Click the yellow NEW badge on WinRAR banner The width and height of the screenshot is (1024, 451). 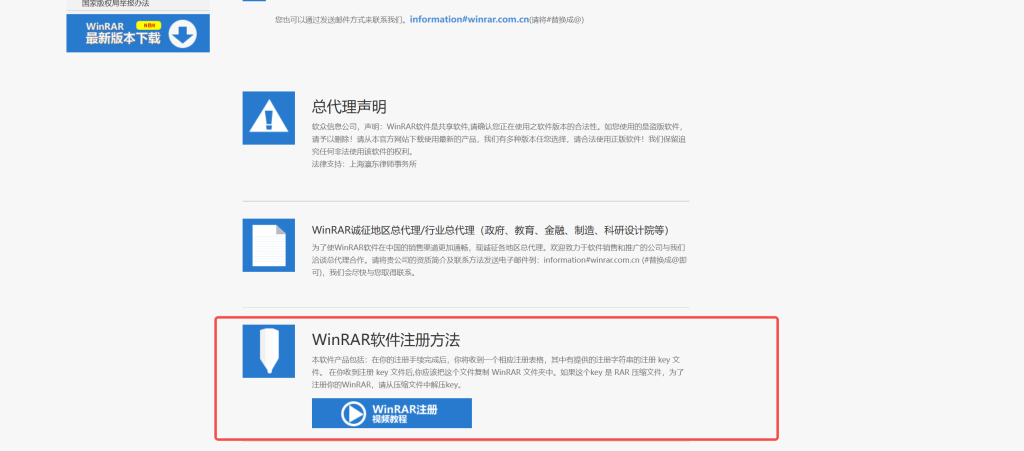point(148,24)
